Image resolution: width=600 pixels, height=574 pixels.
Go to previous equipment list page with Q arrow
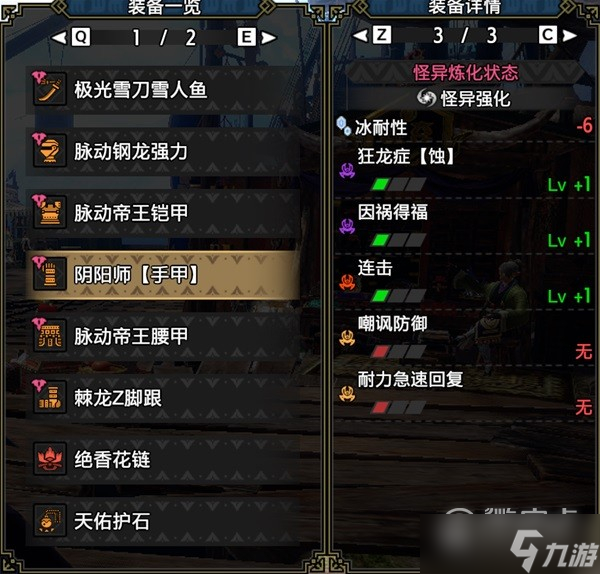71,37
